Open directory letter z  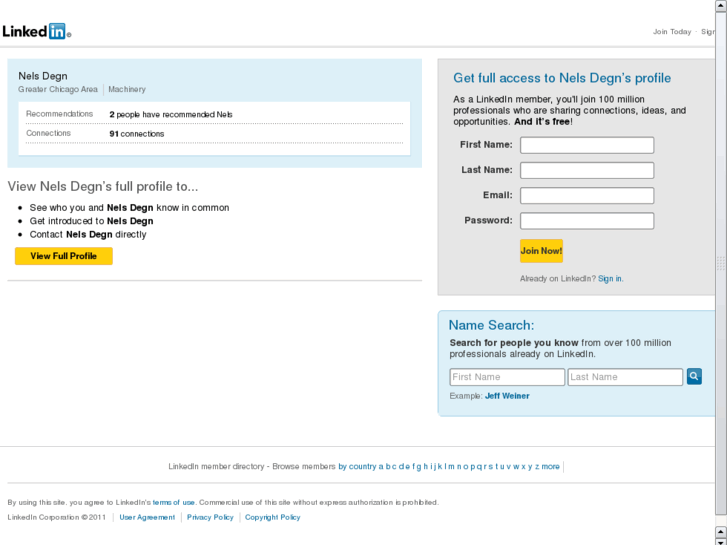pos(537,467)
